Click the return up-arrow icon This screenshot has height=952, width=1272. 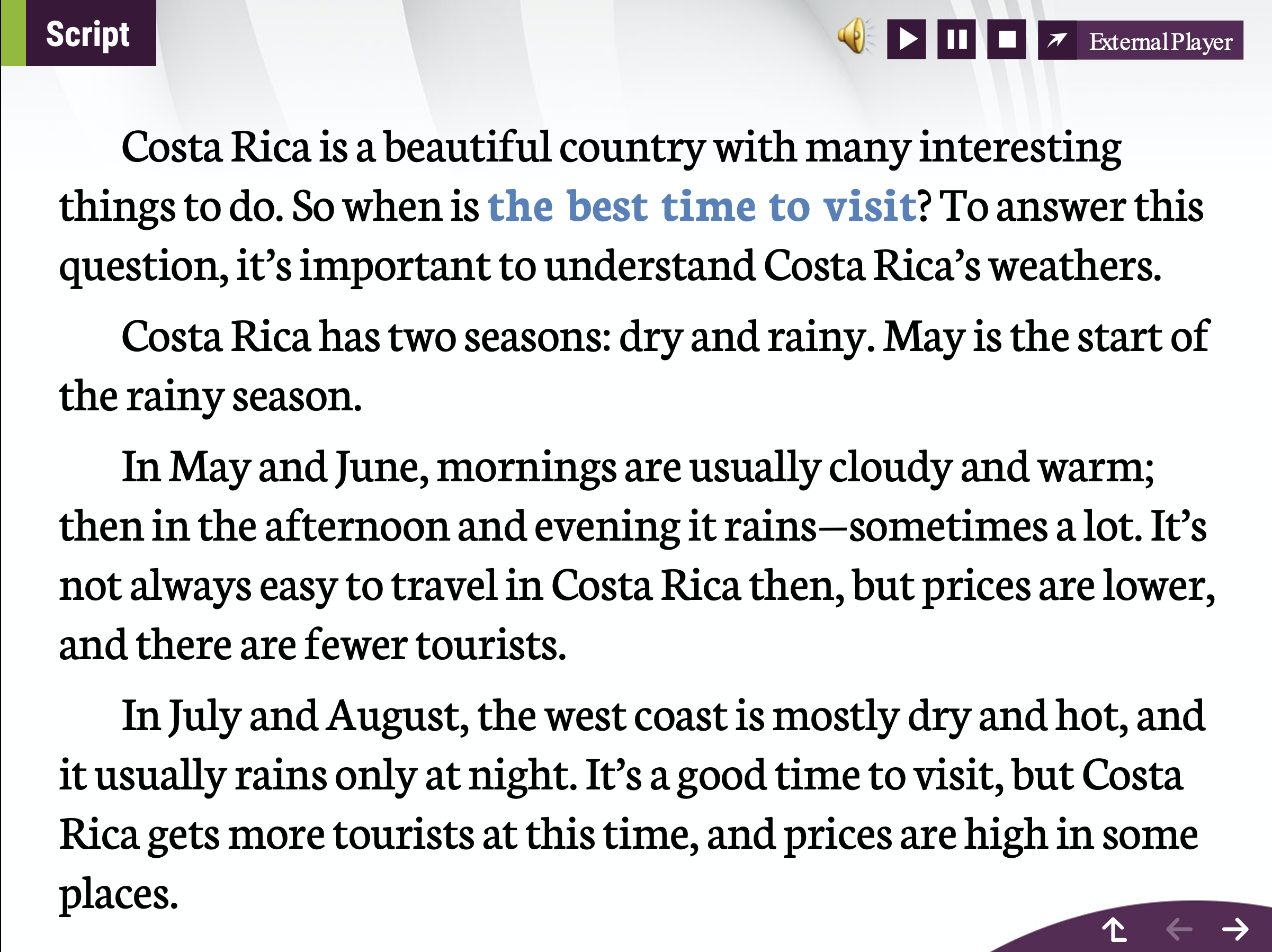point(1114,930)
